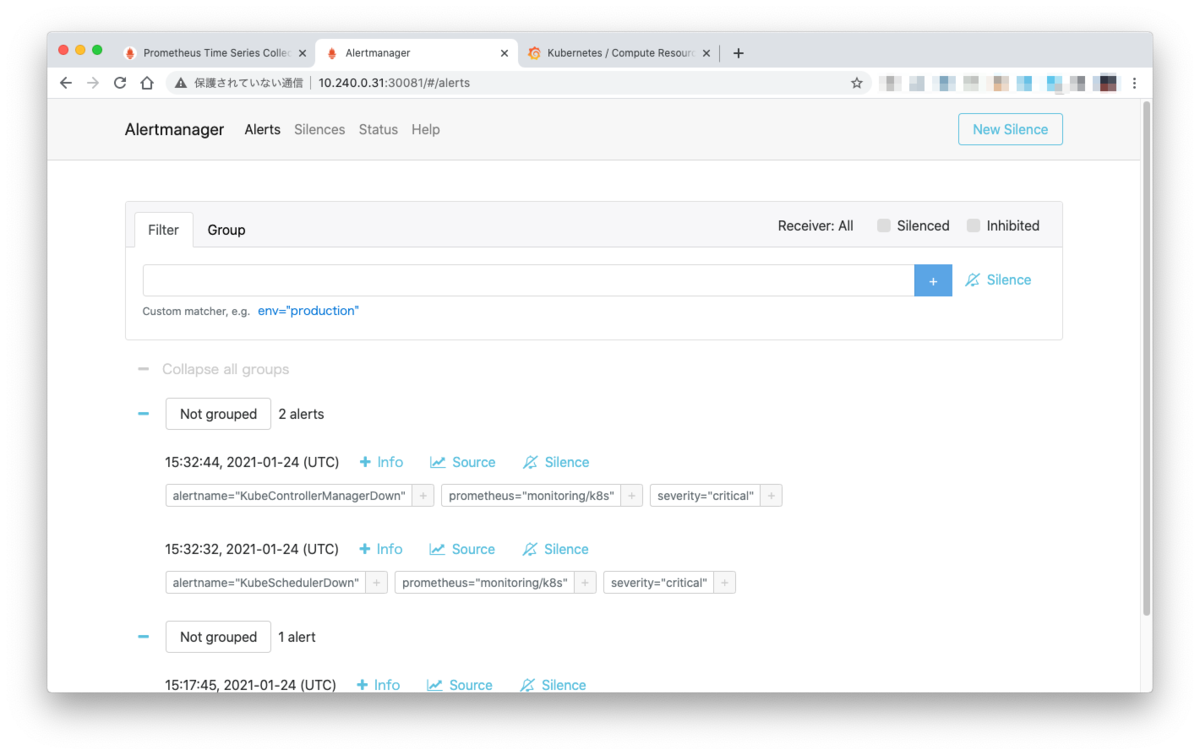Collapse the group with 2 alerts
Viewport: 1200px width, 755px height.
tap(143, 414)
